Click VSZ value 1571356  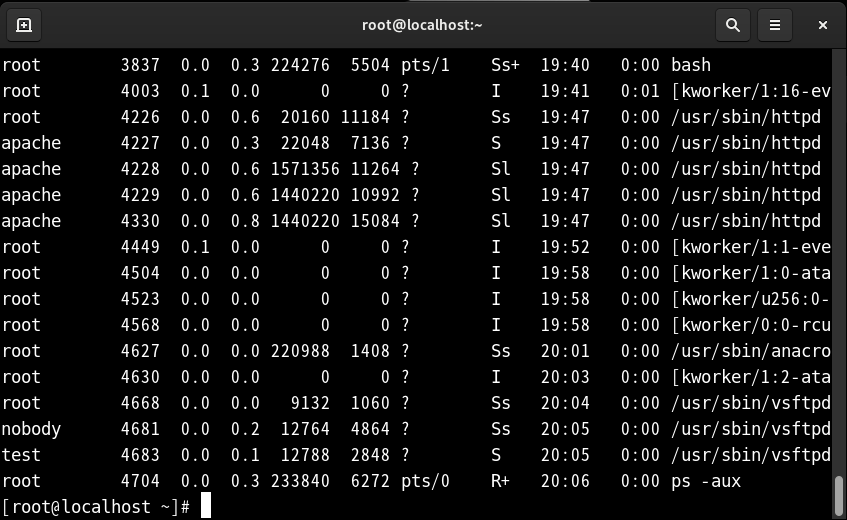point(305,169)
